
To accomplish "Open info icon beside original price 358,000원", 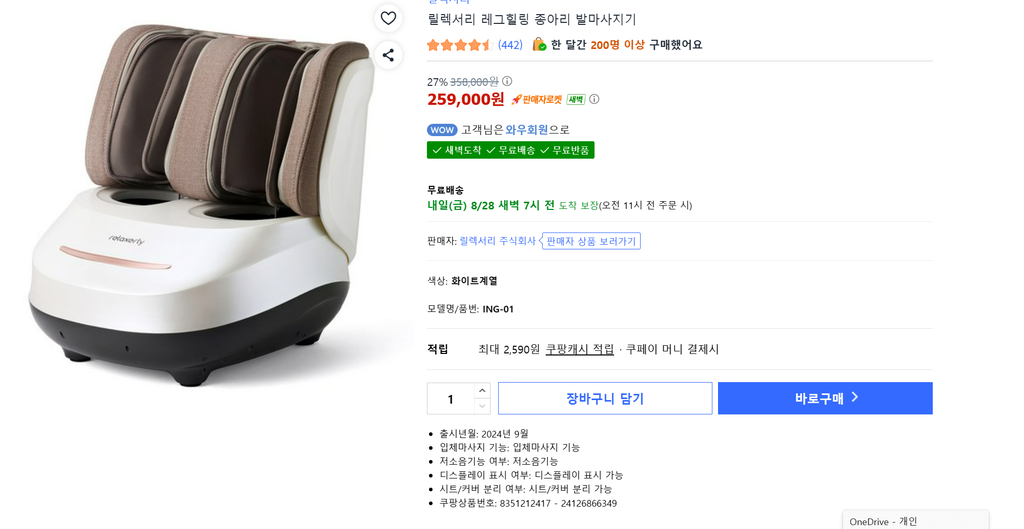I will [507, 82].
